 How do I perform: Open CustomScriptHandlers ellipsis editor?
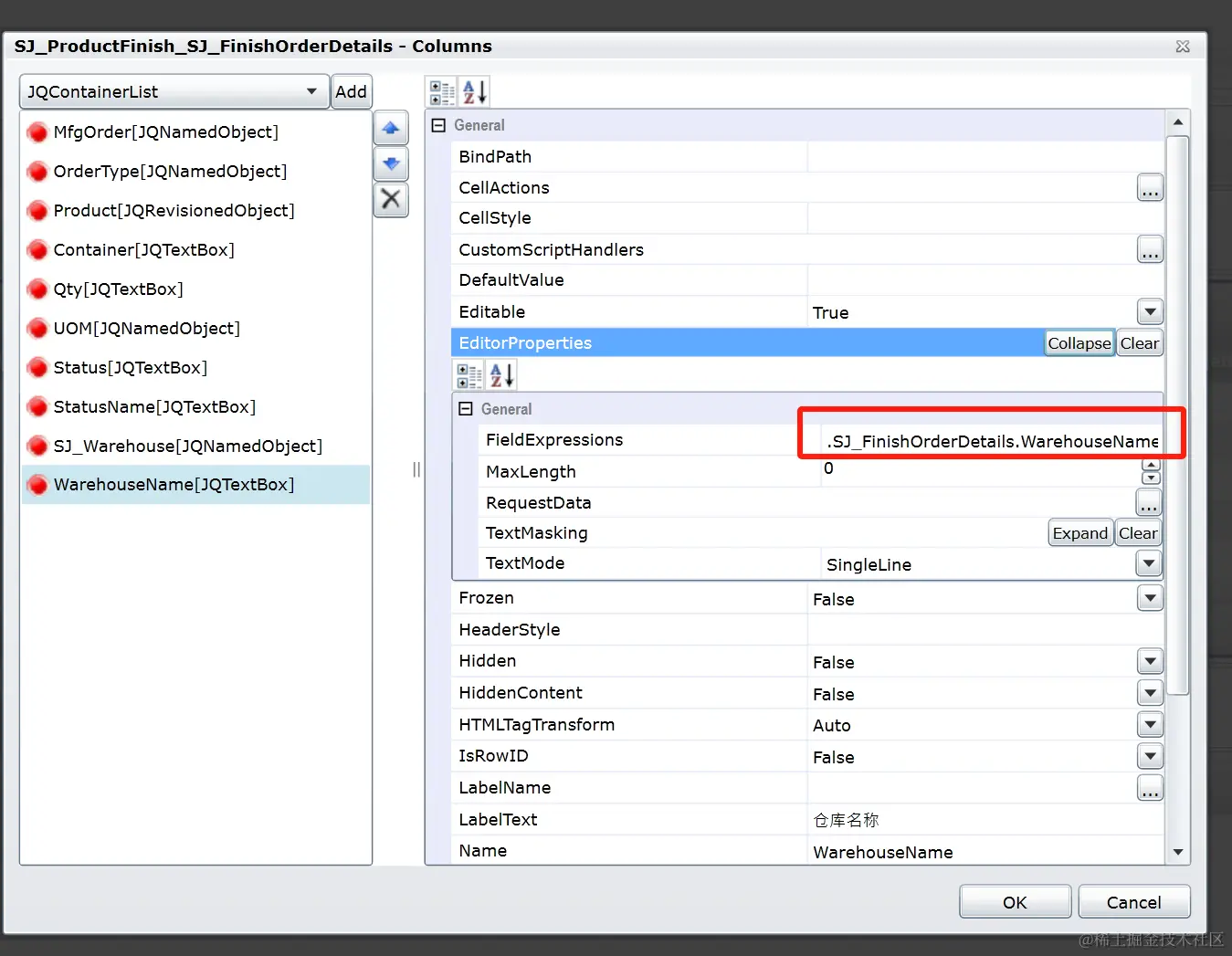1150,249
